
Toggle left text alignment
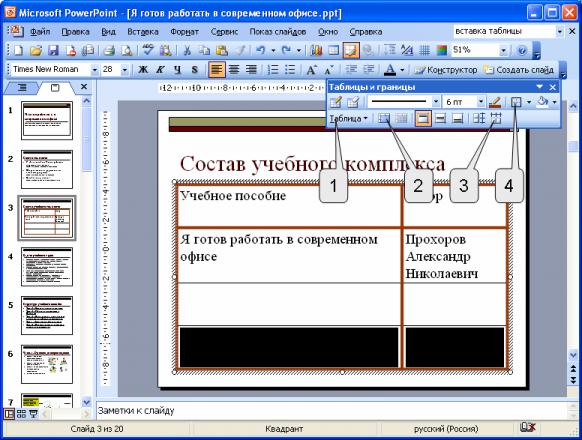[x=217, y=69]
